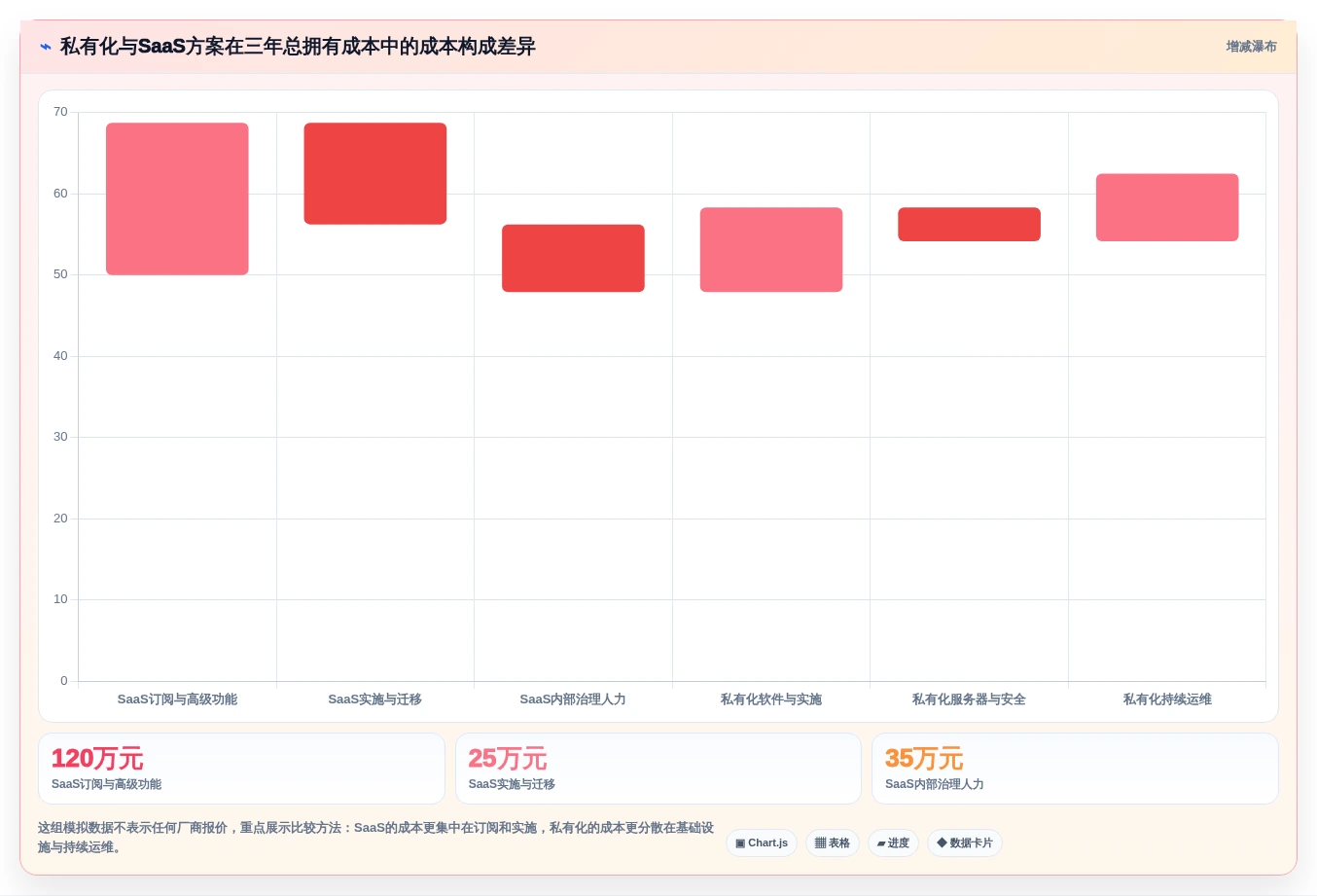Click the 私有化软件与实施 x-axis label
This screenshot has height=896, width=1317.
pos(771,699)
